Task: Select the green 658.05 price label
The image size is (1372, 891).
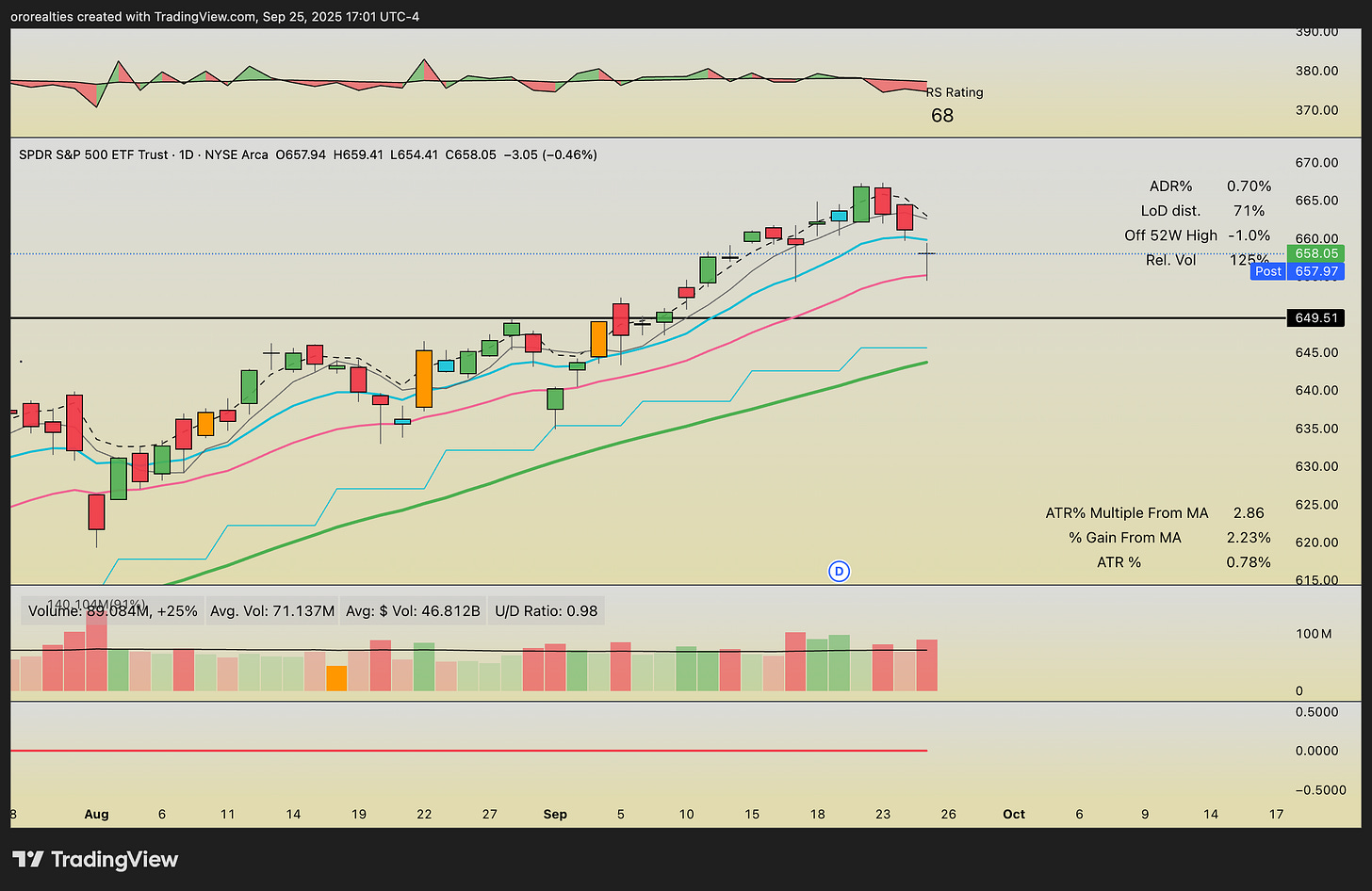Action: coord(1316,253)
